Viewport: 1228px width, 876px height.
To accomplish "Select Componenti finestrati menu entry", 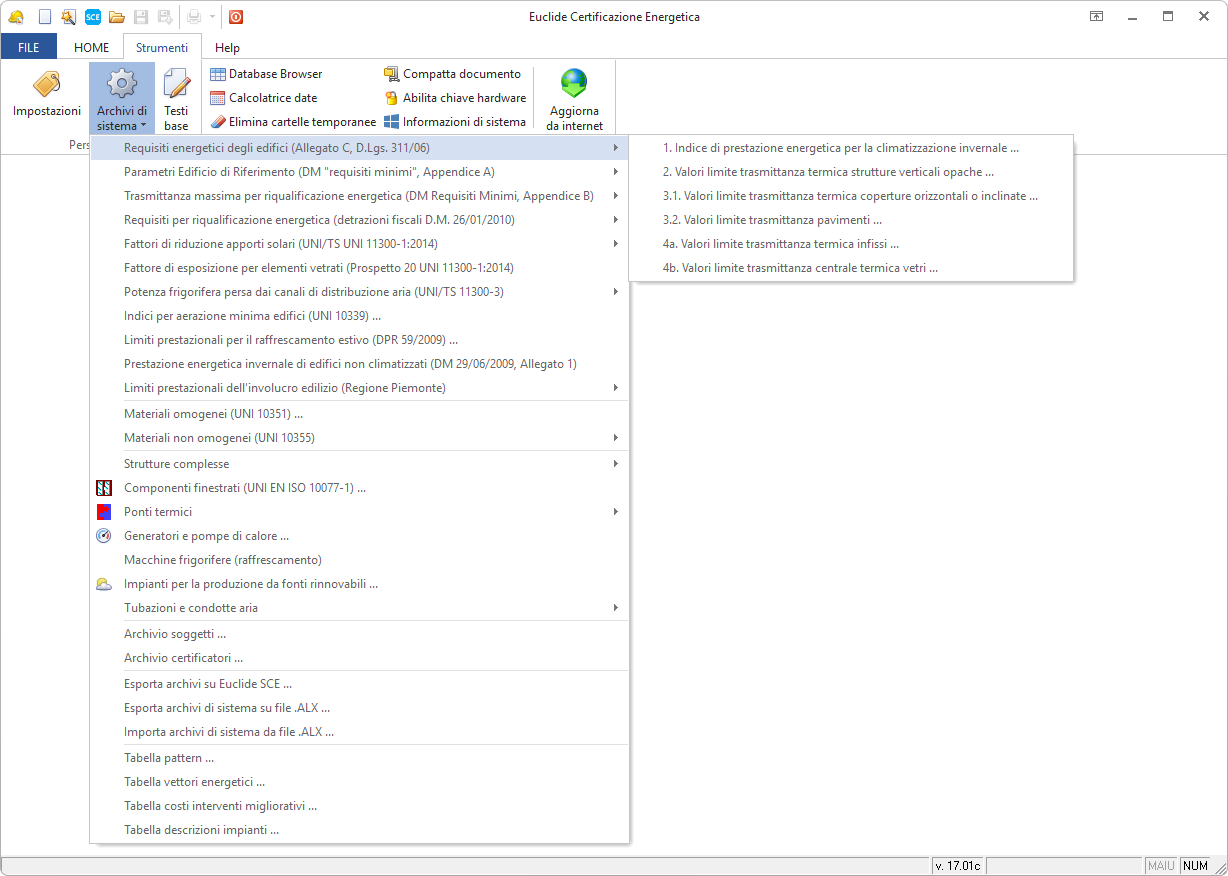I will tap(245, 488).
